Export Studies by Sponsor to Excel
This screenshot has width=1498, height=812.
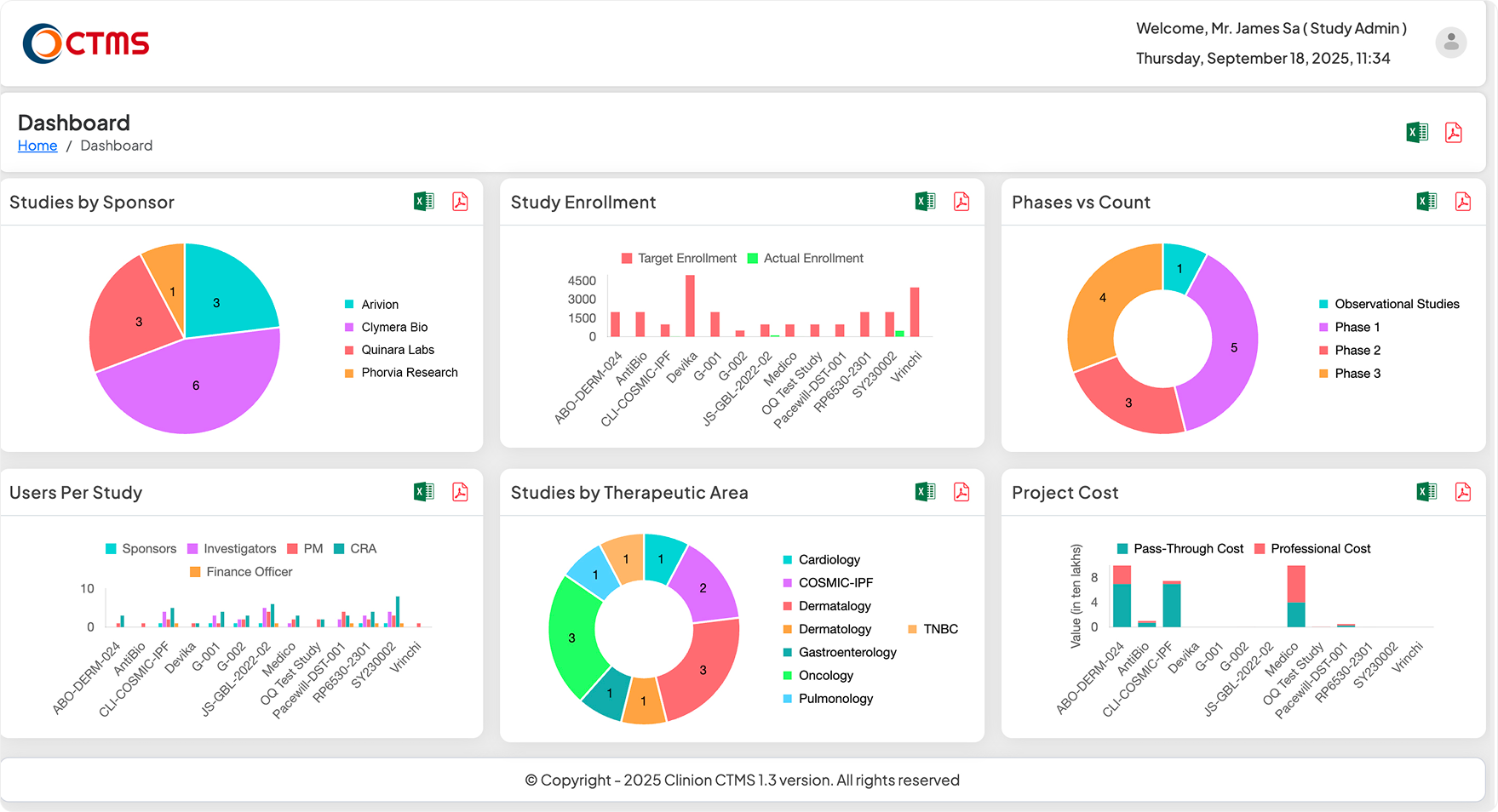point(424,202)
